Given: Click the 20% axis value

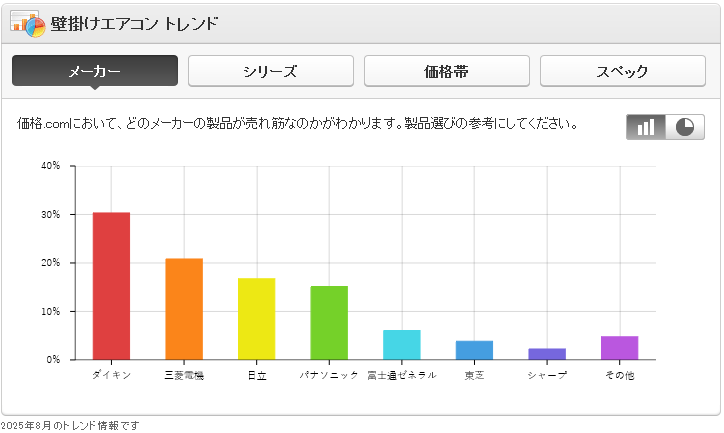Looking at the screenshot, I should pyautogui.click(x=50, y=263).
